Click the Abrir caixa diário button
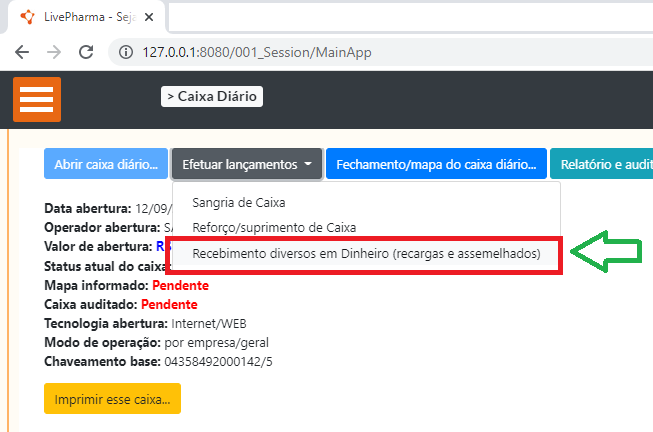 coord(106,164)
